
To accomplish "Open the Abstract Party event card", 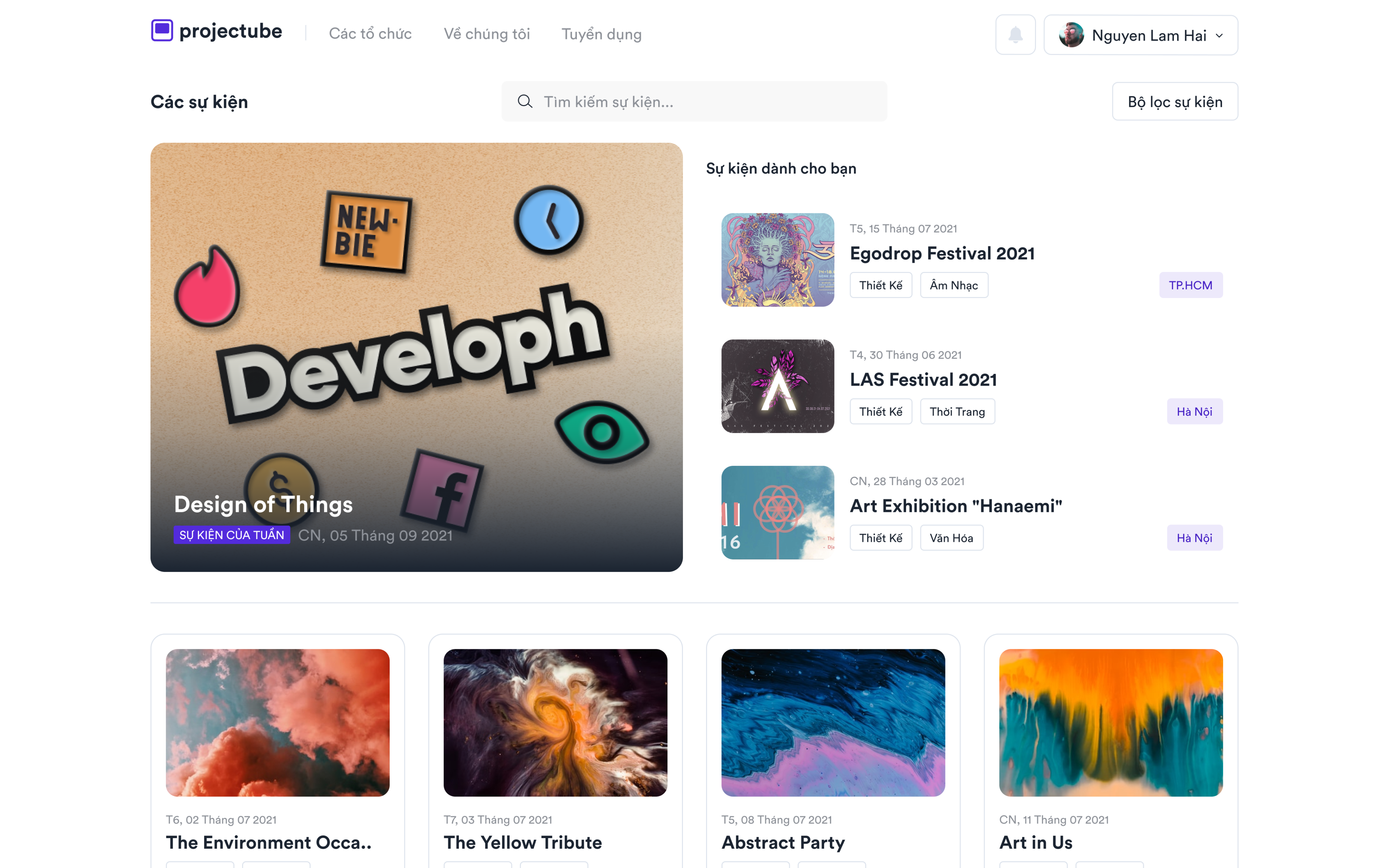I will click(x=832, y=746).
